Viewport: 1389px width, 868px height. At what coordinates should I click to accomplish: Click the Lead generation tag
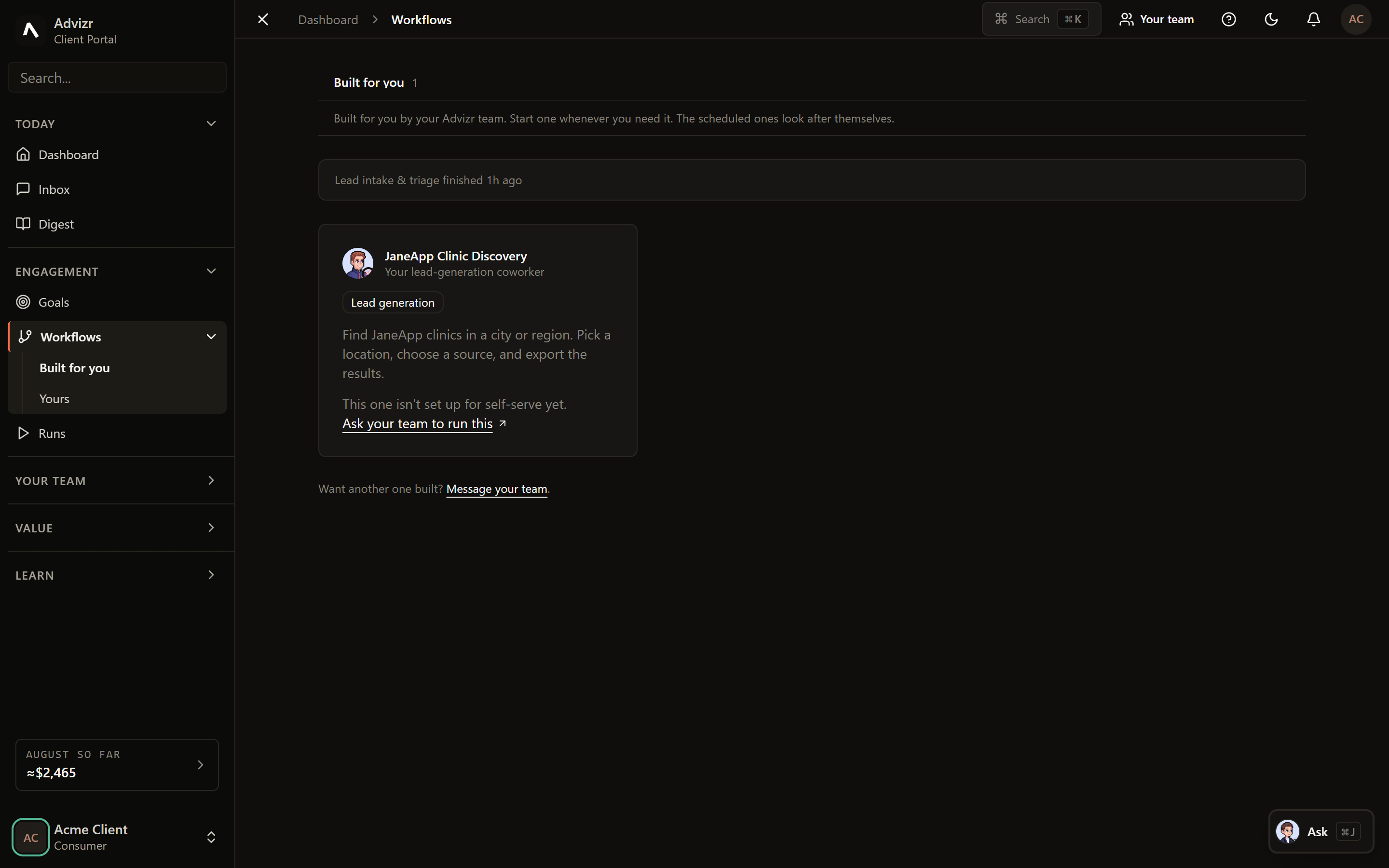(x=393, y=302)
